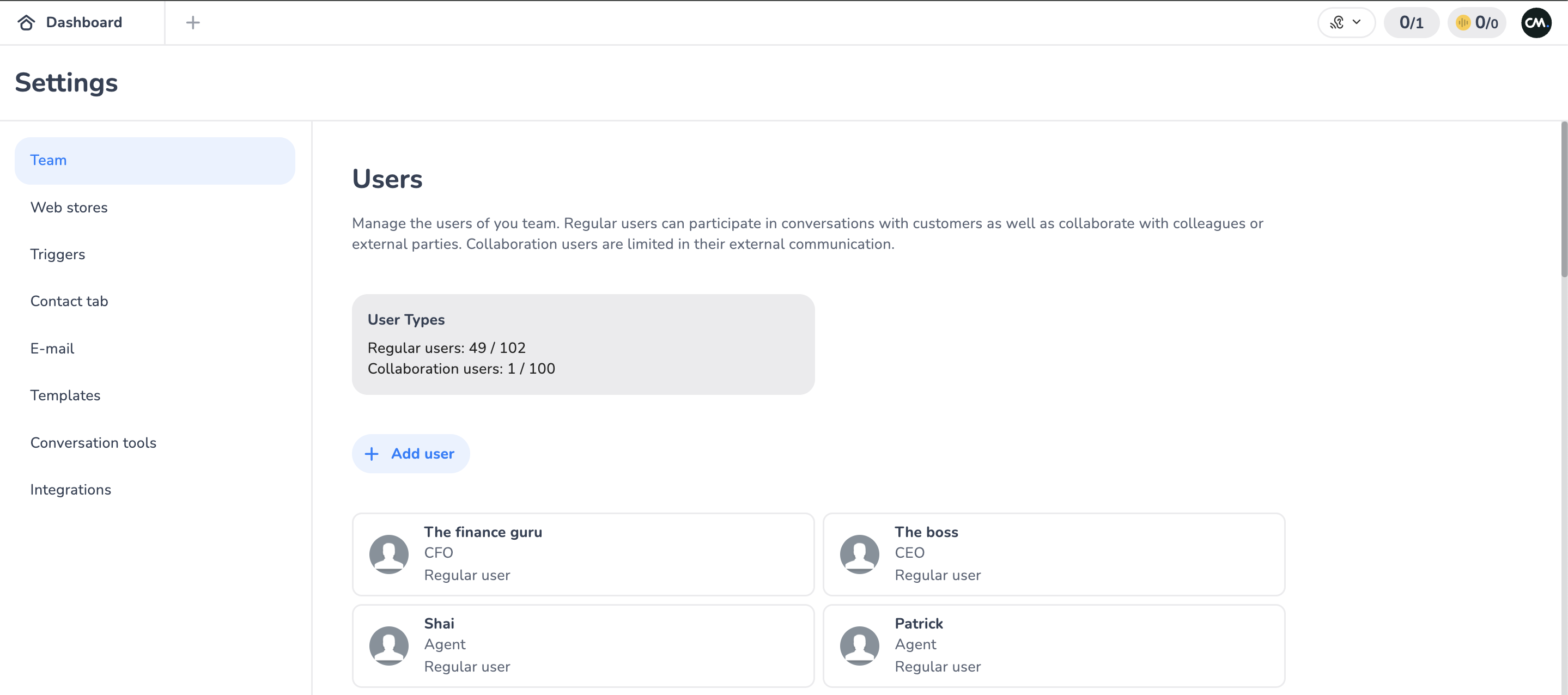Open the Integrations settings
The image size is (1568, 695).
click(71, 490)
